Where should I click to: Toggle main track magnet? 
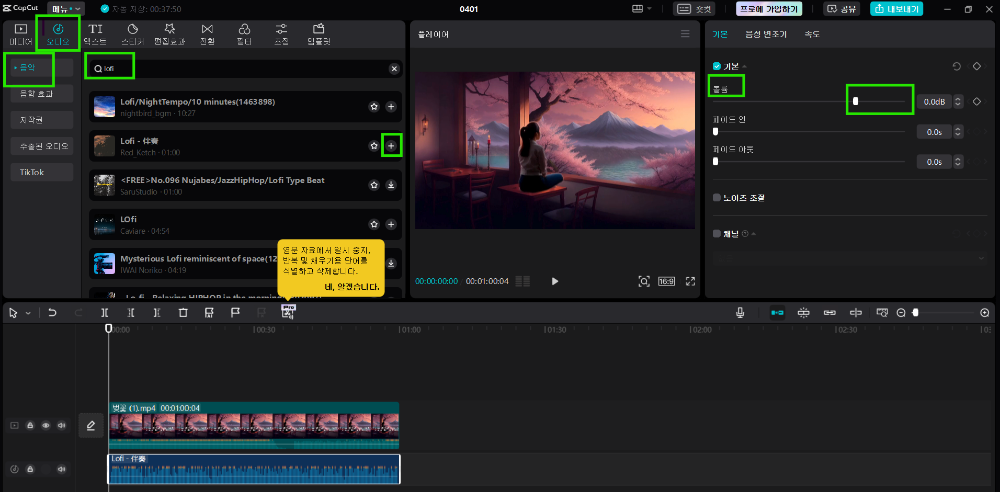point(777,313)
